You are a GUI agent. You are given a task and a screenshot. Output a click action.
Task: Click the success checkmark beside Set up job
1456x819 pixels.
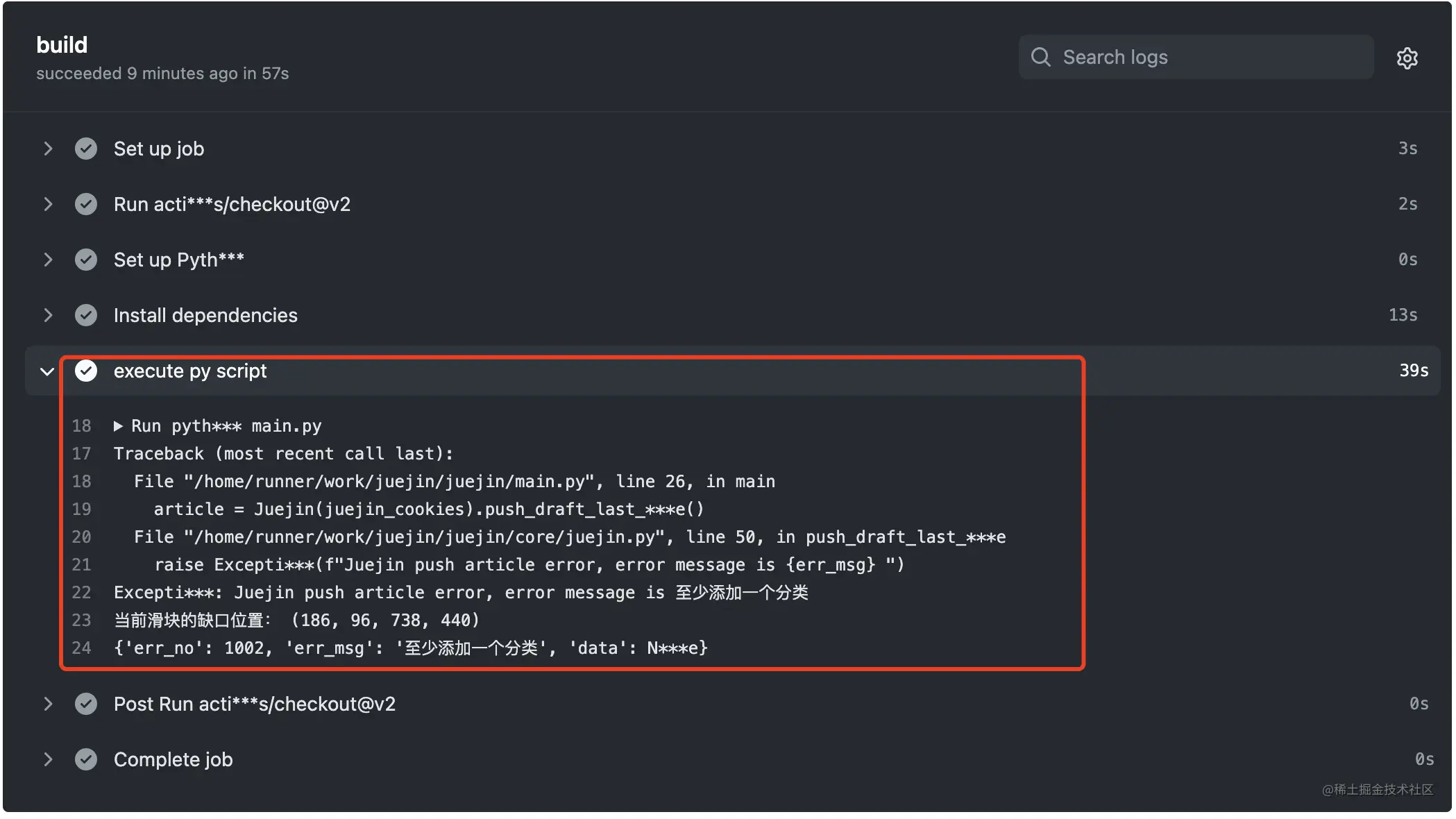(x=86, y=149)
